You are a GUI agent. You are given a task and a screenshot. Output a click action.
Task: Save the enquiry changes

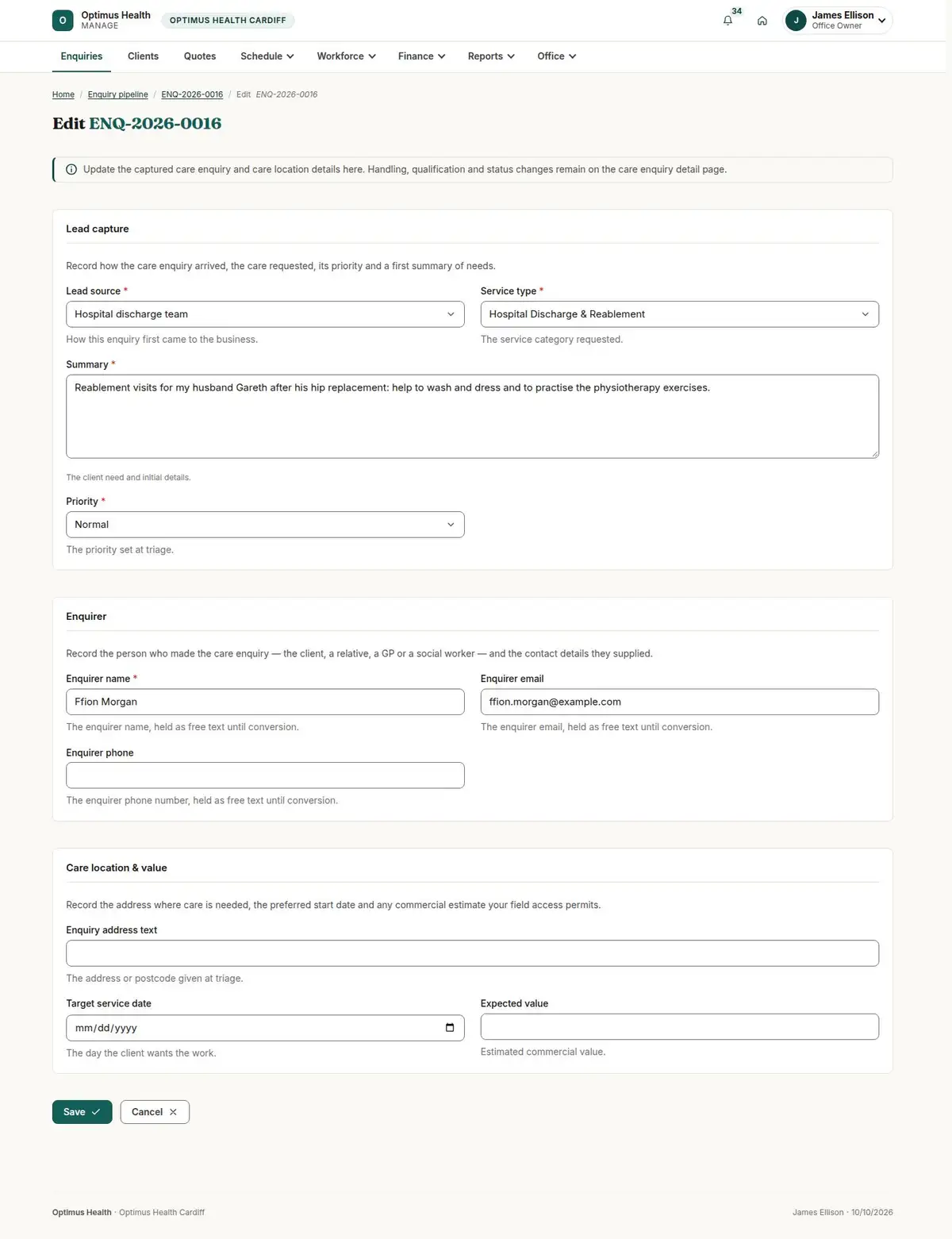coord(82,1112)
